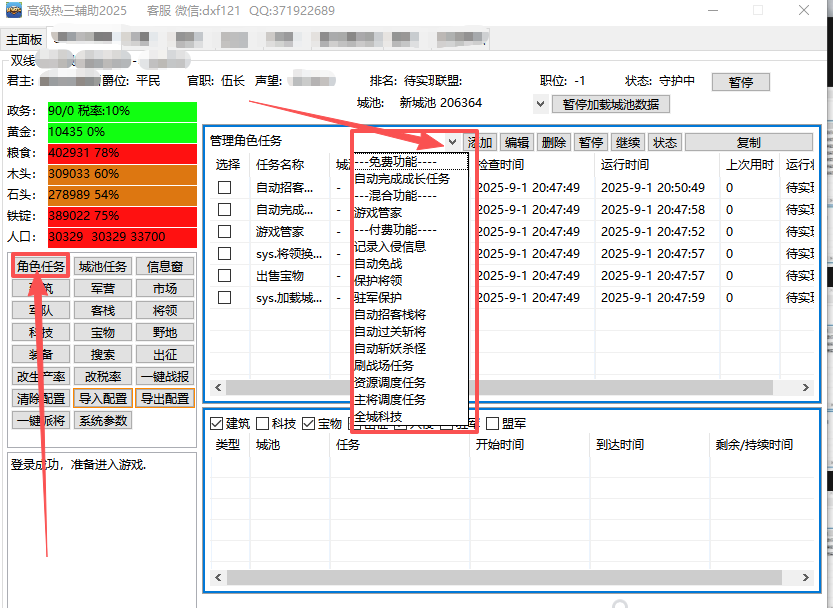
Task: Click the app icon in the title bar
Action: pos(14,10)
